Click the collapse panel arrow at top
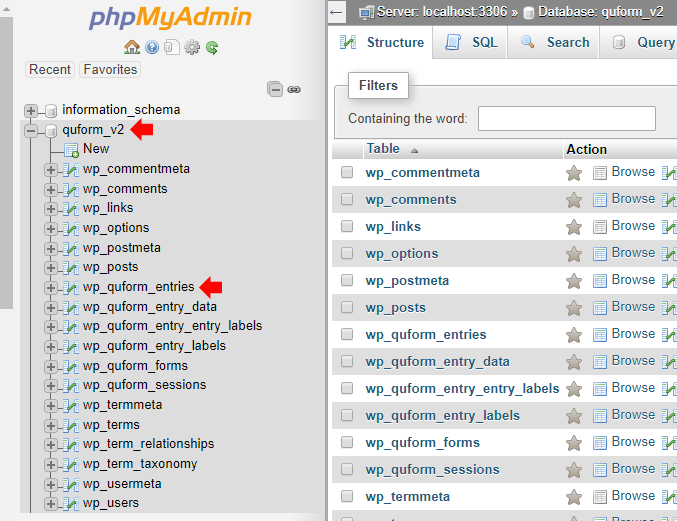The height and width of the screenshot is (521, 677). [336, 12]
